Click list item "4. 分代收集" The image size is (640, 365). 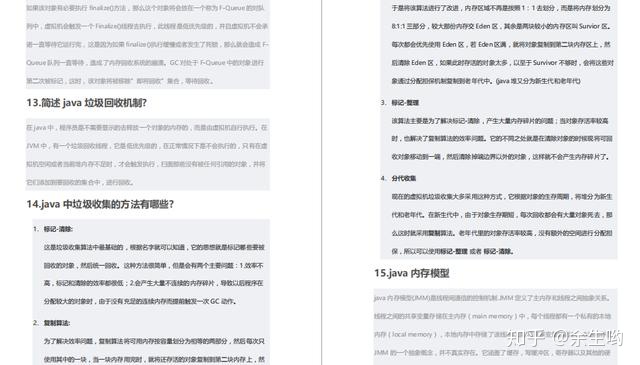(x=398, y=178)
